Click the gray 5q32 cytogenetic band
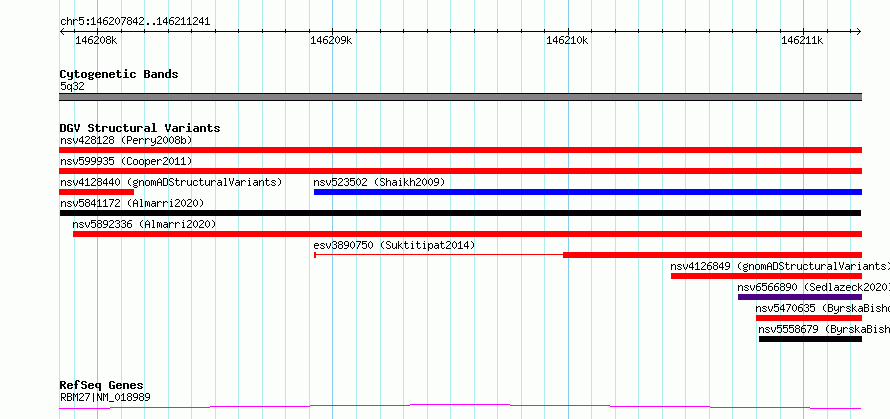The height and width of the screenshot is (419, 890). point(460,97)
